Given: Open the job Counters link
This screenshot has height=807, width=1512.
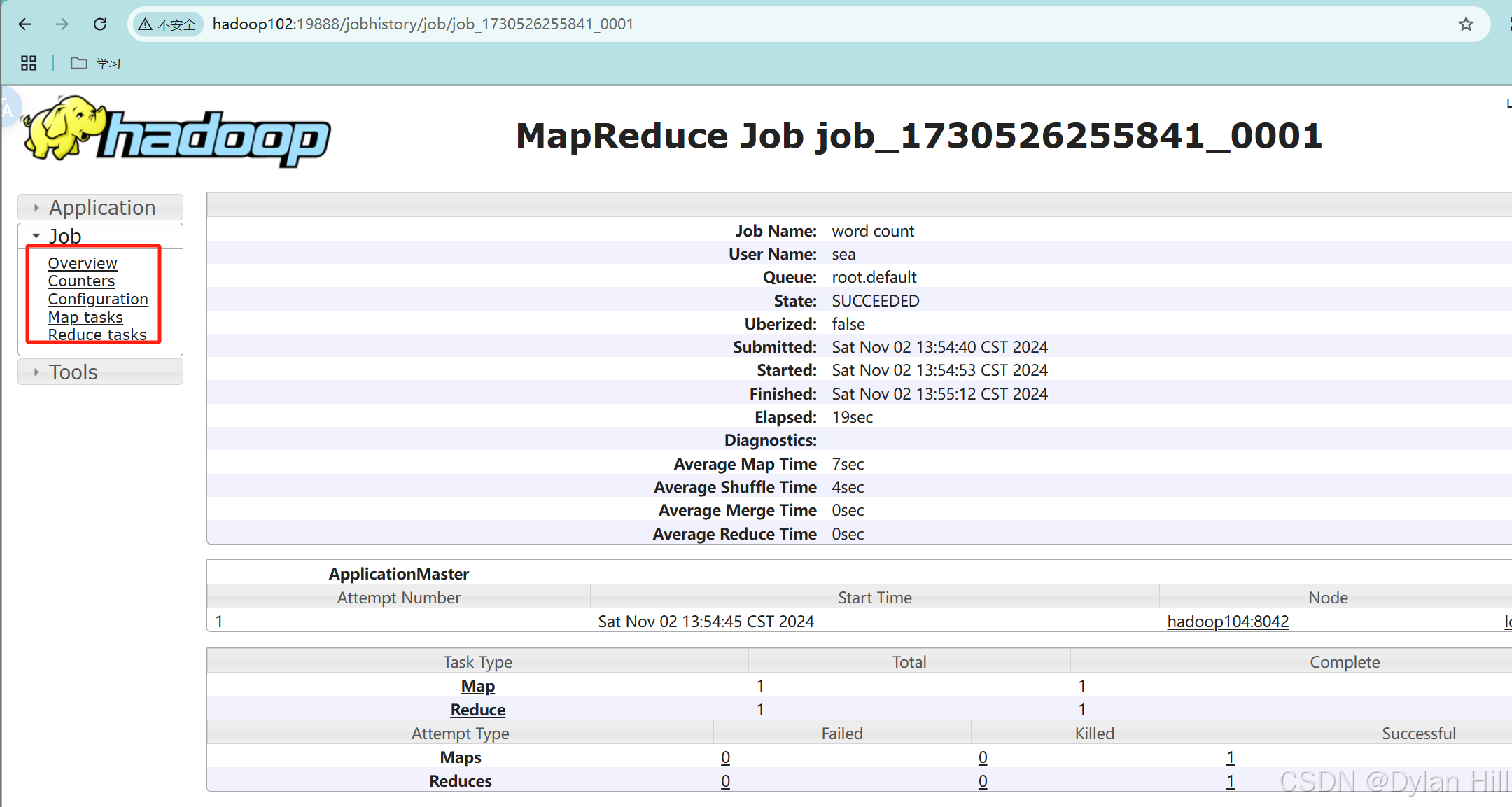Looking at the screenshot, I should pos(81,281).
